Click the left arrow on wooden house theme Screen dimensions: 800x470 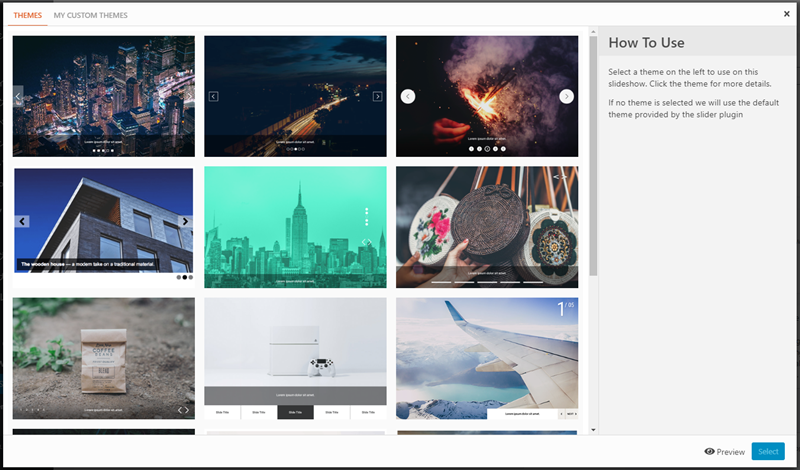click(22, 221)
